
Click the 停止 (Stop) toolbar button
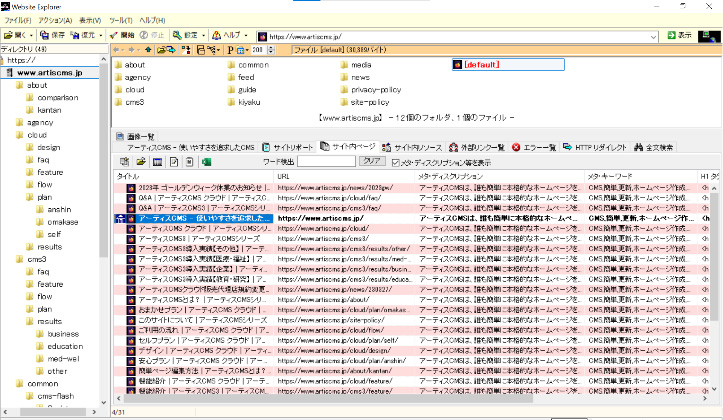pos(152,35)
